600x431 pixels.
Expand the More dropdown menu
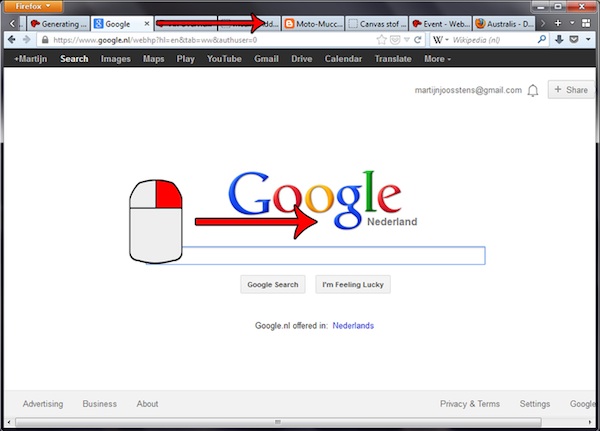pyautogui.click(x=437, y=59)
